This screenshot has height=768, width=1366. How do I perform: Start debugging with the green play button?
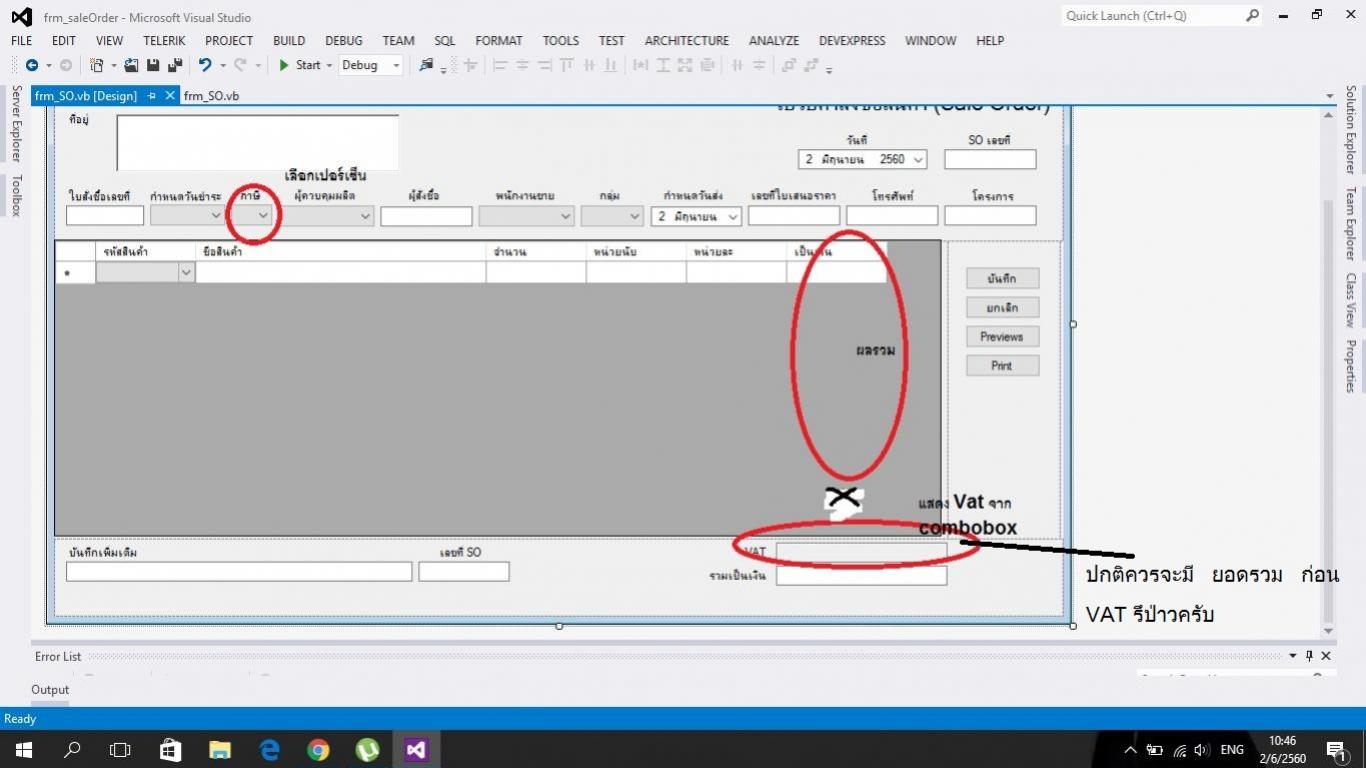284,65
